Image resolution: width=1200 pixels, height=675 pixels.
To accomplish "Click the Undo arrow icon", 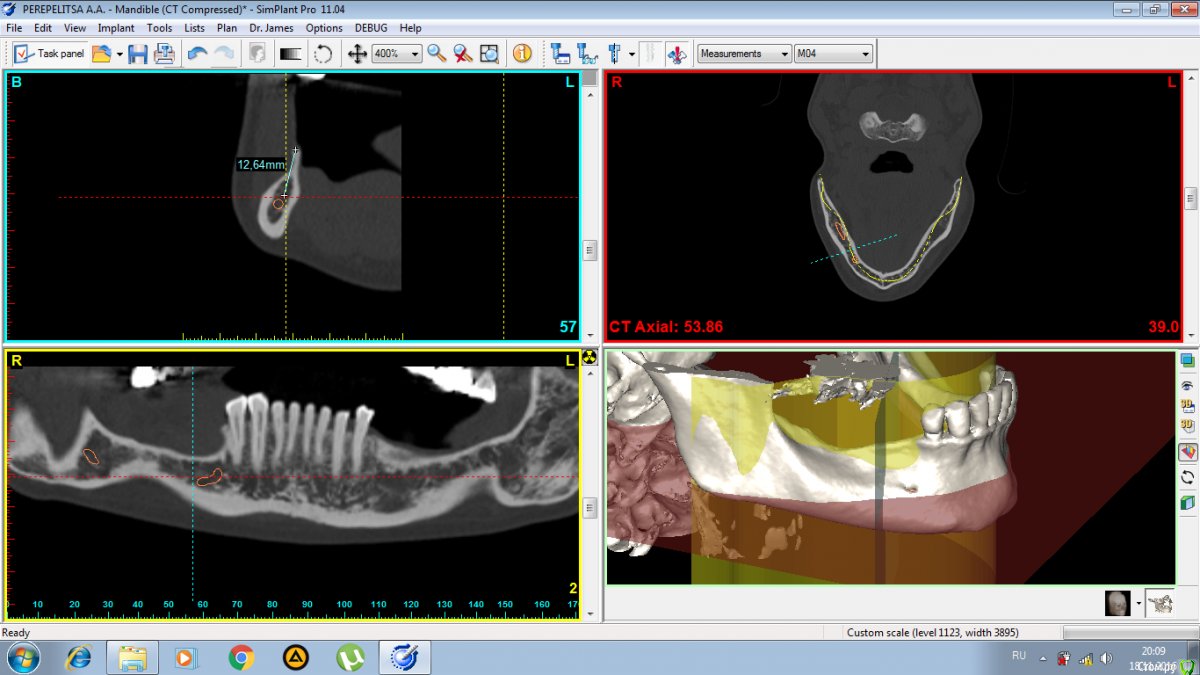I will (x=198, y=54).
